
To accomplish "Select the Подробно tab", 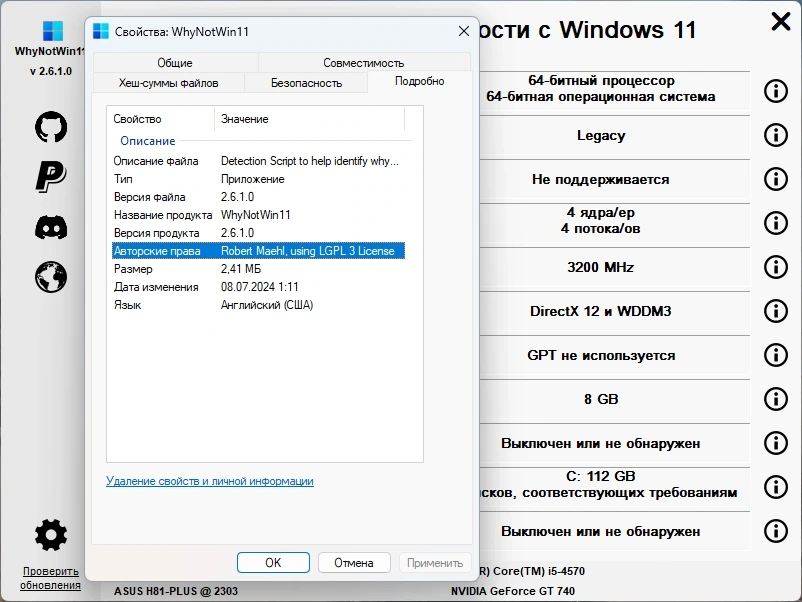I will point(419,81).
